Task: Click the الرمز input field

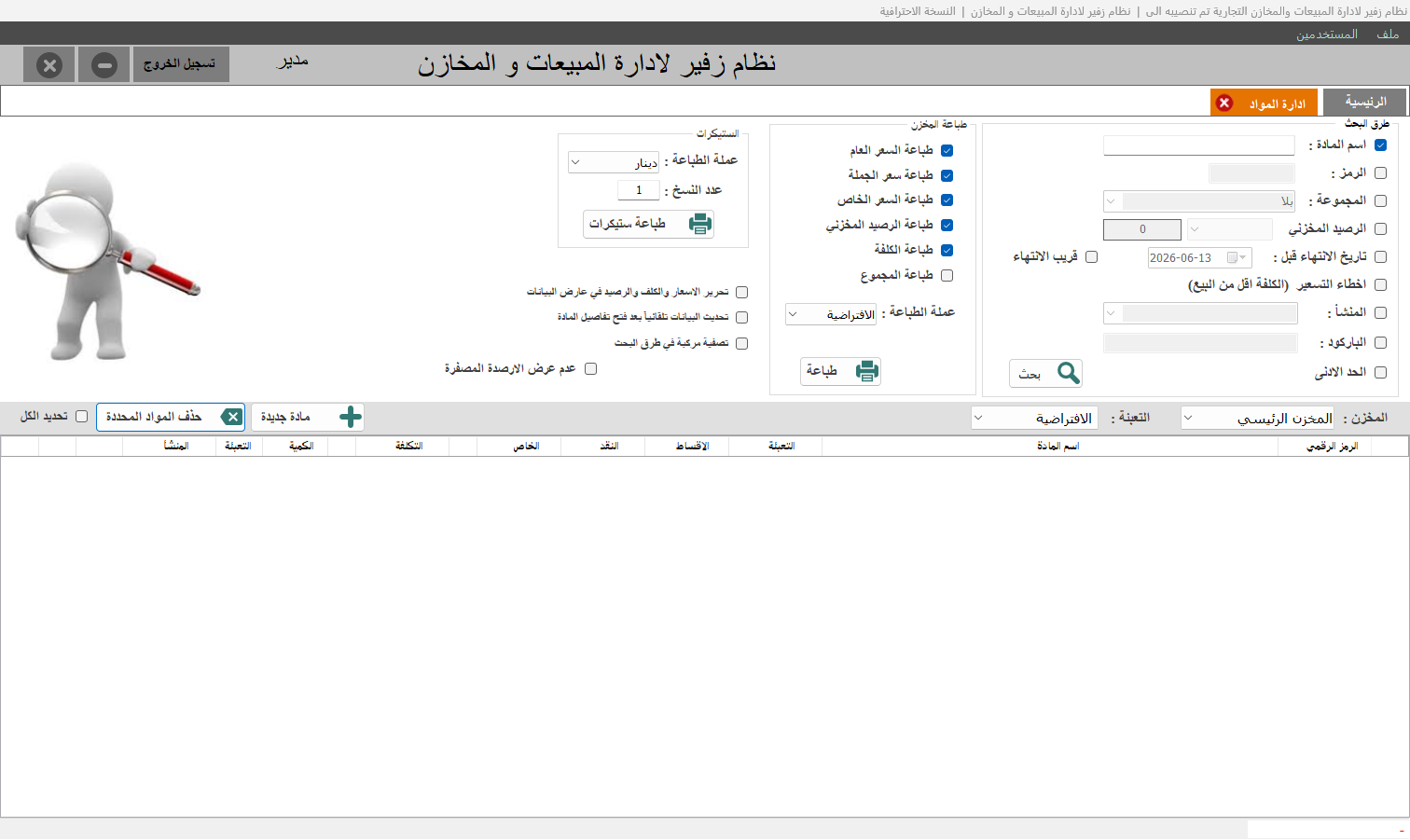Action: click(1251, 172)
